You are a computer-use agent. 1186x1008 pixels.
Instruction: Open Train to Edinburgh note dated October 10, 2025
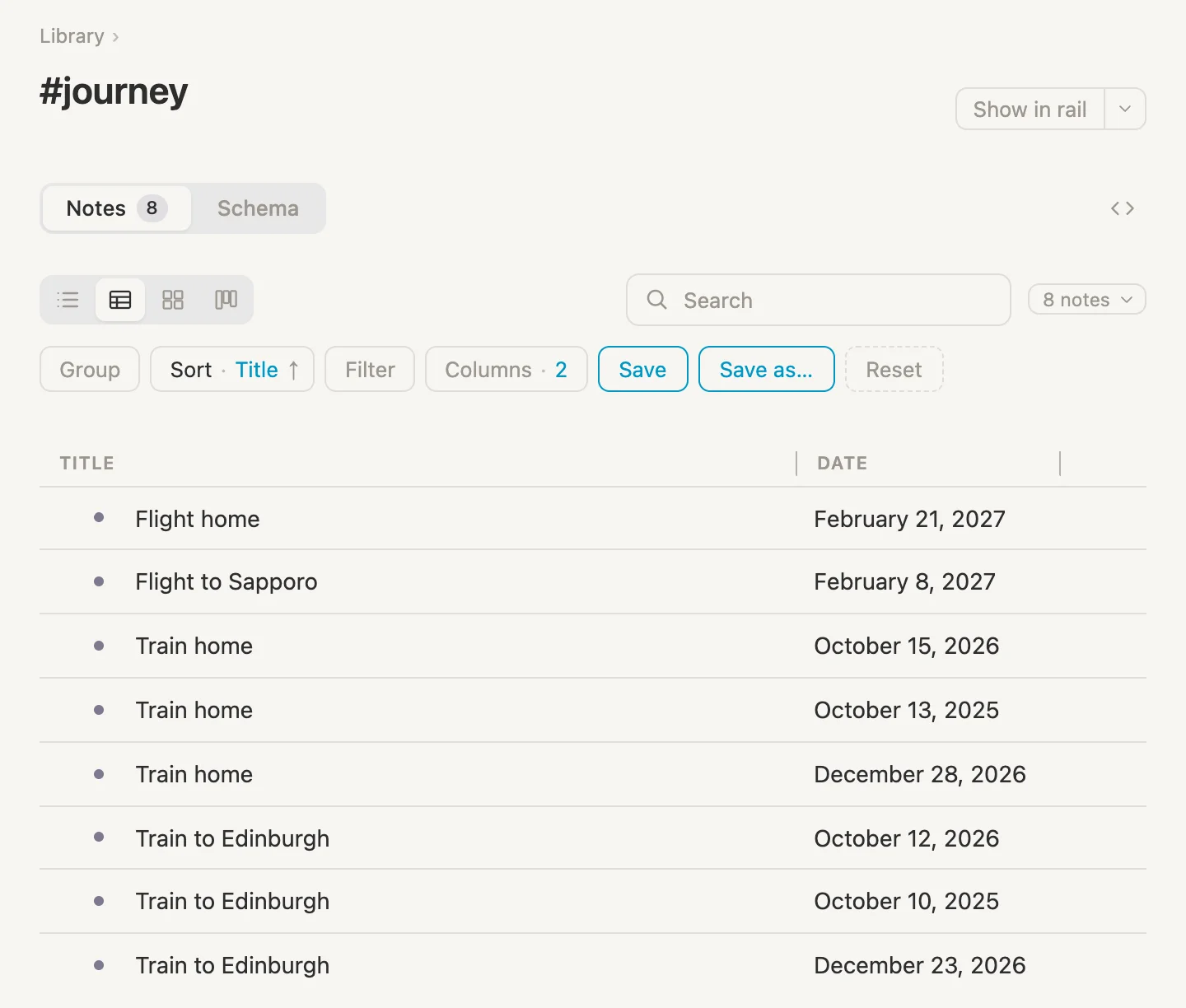pos(232,901)
